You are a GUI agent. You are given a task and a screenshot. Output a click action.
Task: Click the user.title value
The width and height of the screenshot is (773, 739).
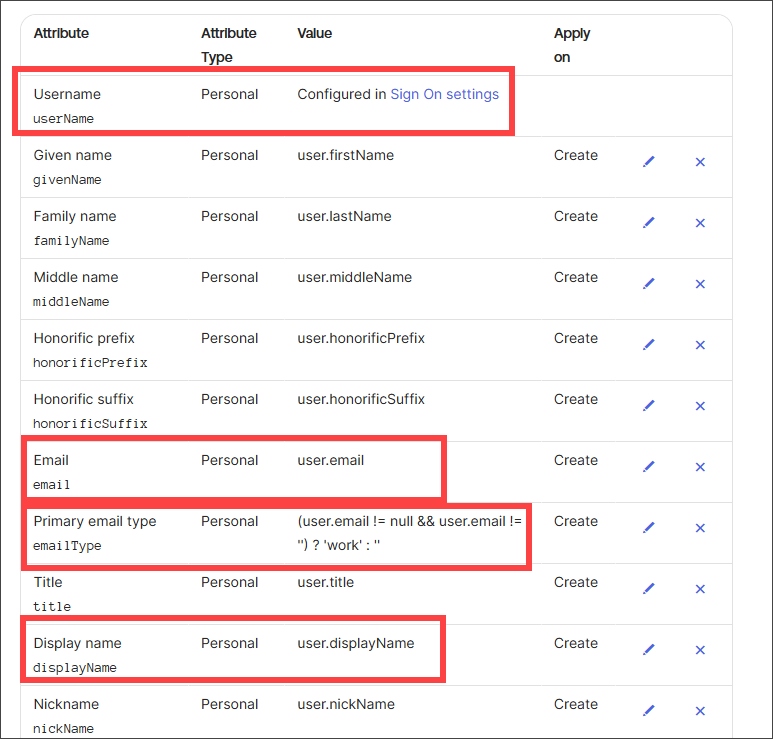(325, 582)
